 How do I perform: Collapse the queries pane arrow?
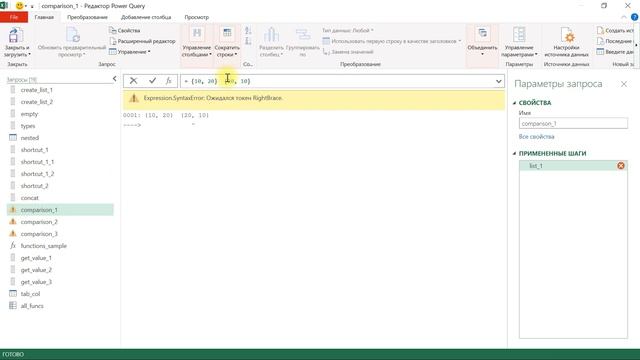(x=114, y=79)
